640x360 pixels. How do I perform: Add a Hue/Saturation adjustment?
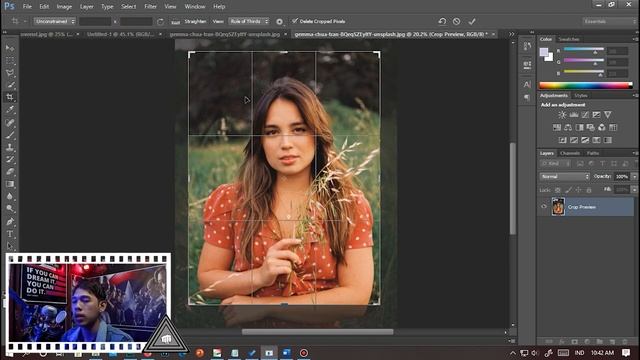point(557,127)
